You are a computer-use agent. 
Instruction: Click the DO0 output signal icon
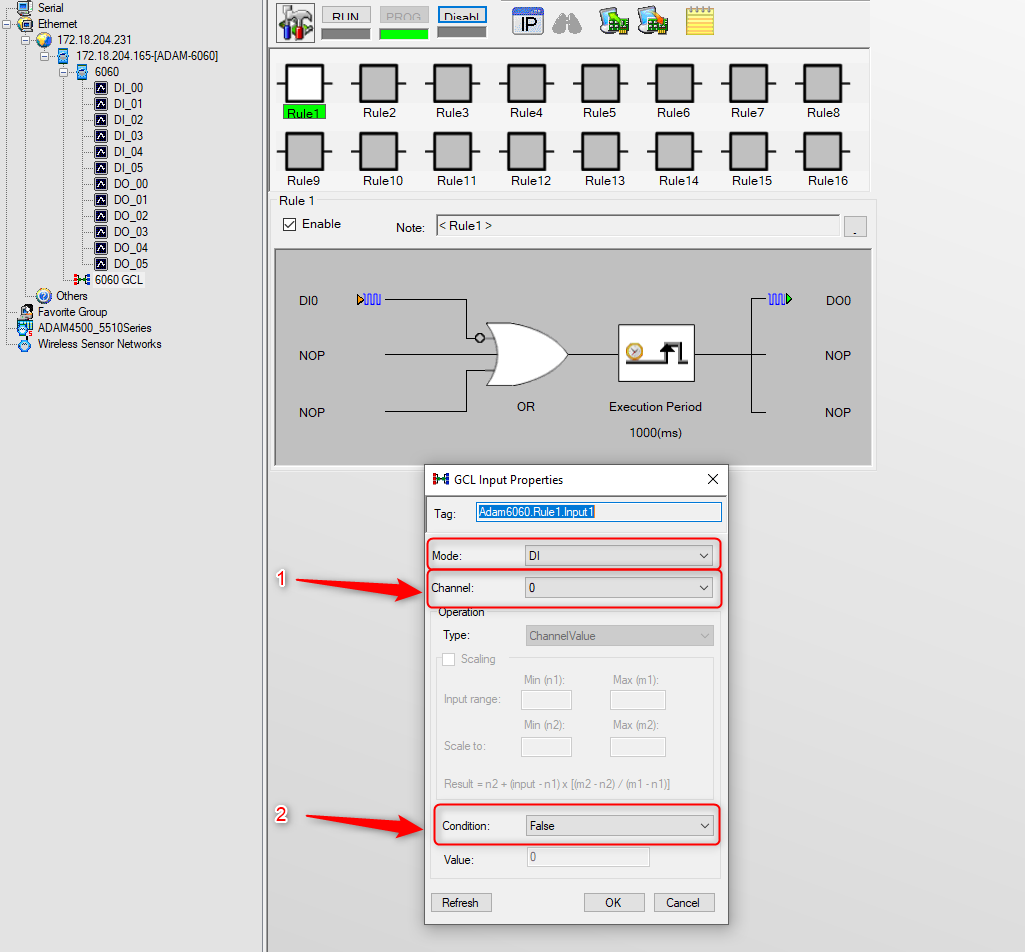(x=780, y=299)
